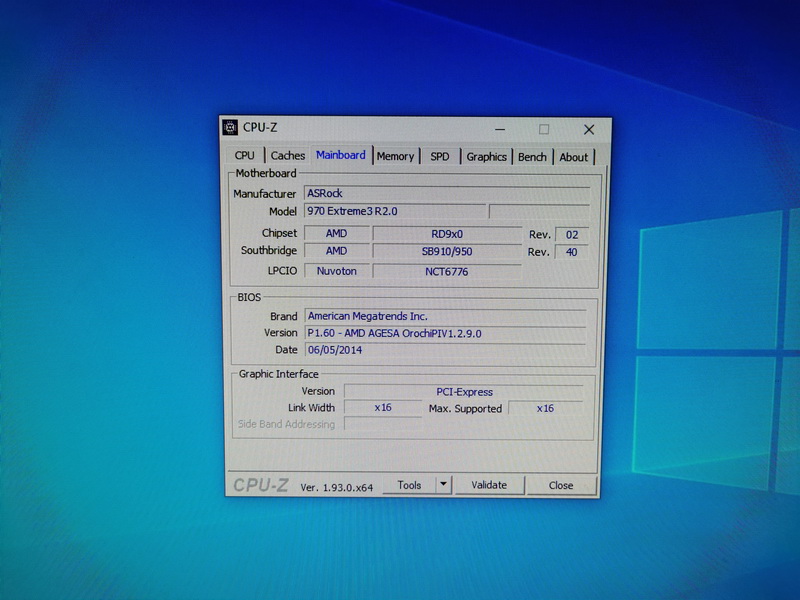Click southbridge revision value 40
This screenshot has height=600, width=800.
point(571,252)
